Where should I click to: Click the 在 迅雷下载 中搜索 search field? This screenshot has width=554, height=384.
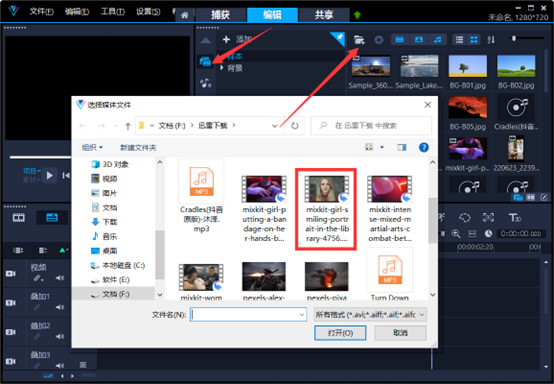pyautogui.click(x=371, y=126)
